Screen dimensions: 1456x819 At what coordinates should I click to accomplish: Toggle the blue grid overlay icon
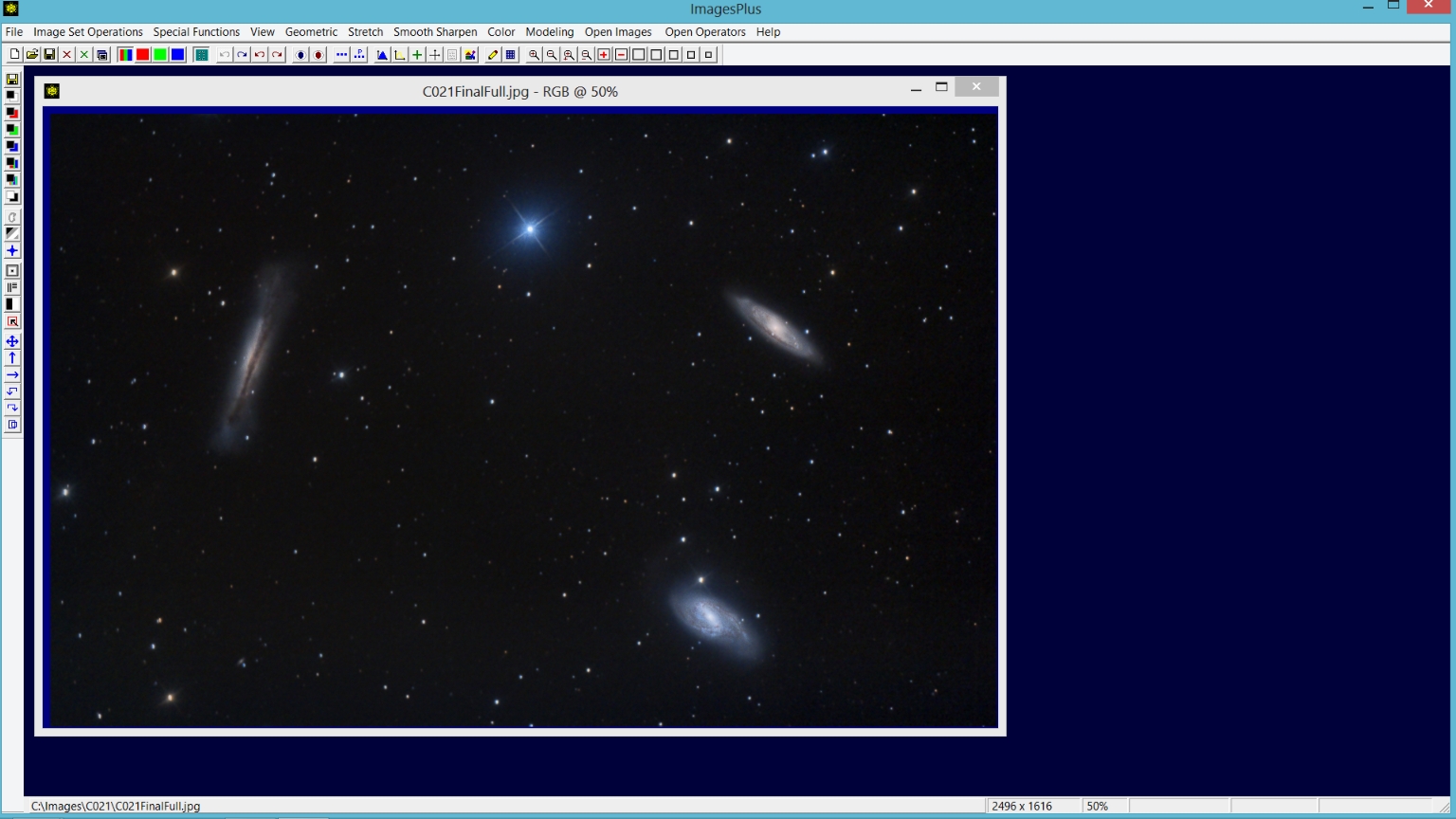pos(510,55)
